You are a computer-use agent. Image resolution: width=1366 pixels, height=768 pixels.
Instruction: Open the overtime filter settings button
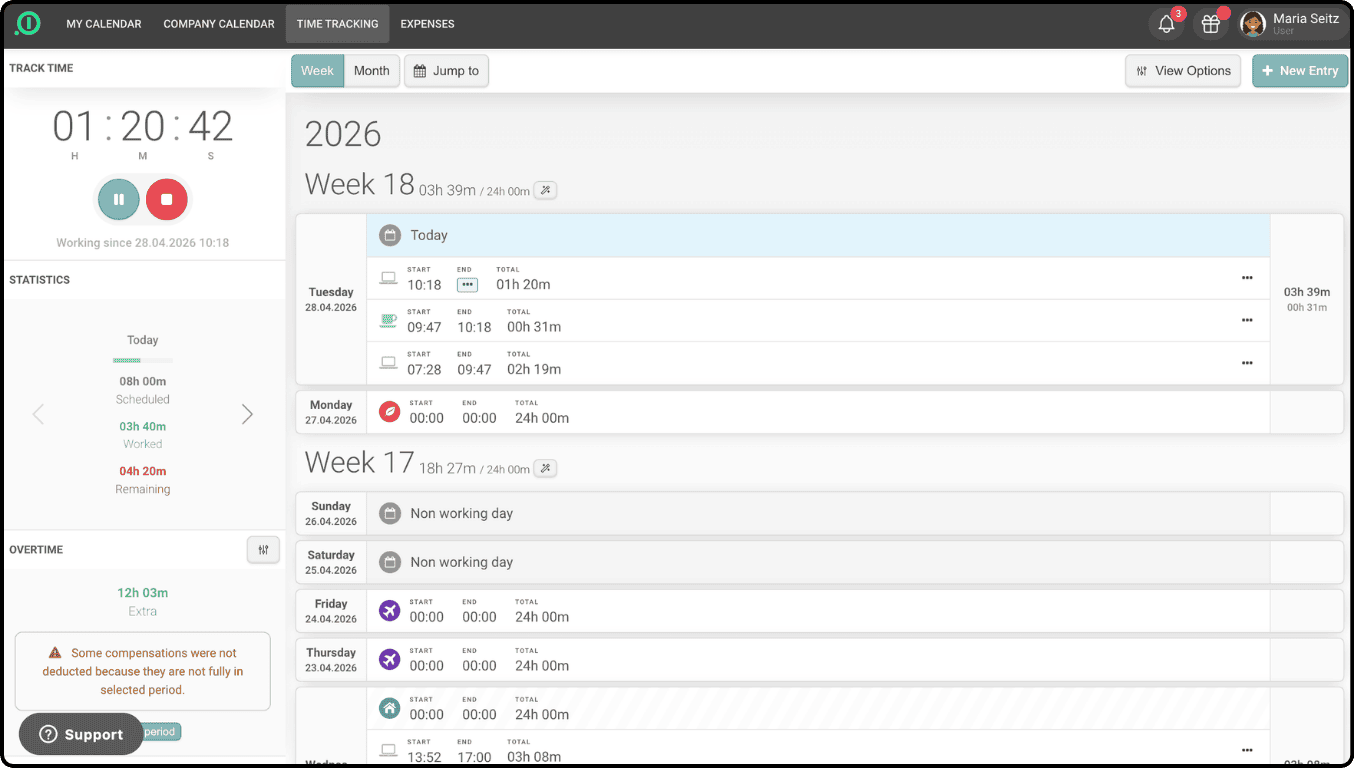pos(263,550)
